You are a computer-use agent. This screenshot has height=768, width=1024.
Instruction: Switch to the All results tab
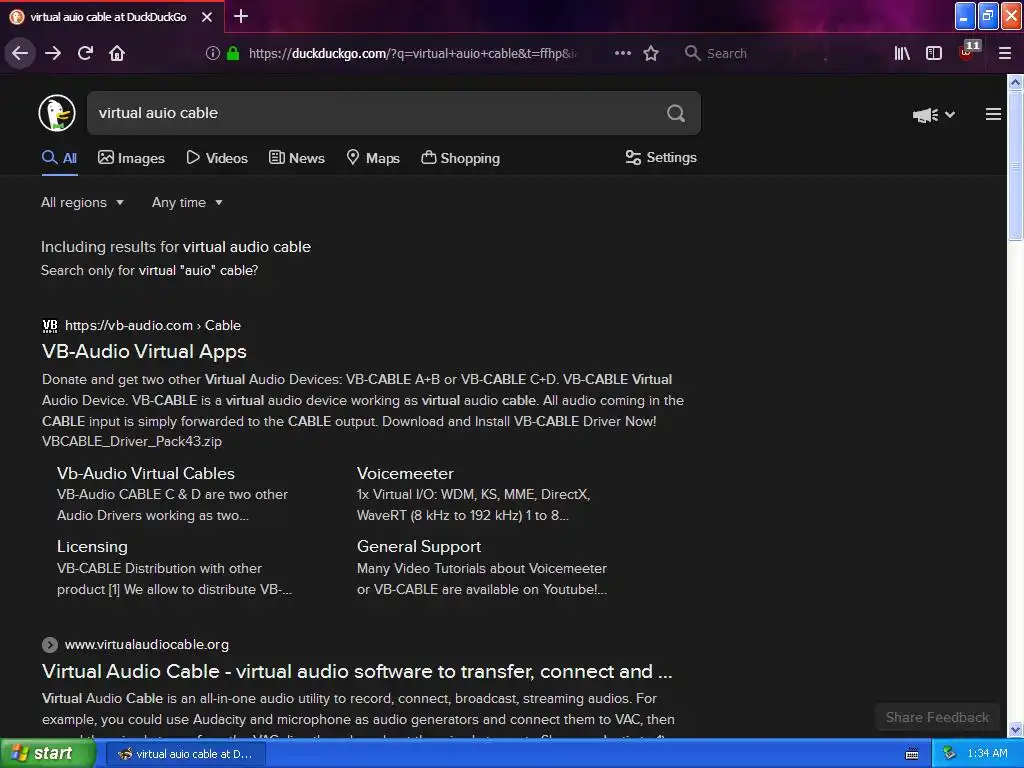59,158
